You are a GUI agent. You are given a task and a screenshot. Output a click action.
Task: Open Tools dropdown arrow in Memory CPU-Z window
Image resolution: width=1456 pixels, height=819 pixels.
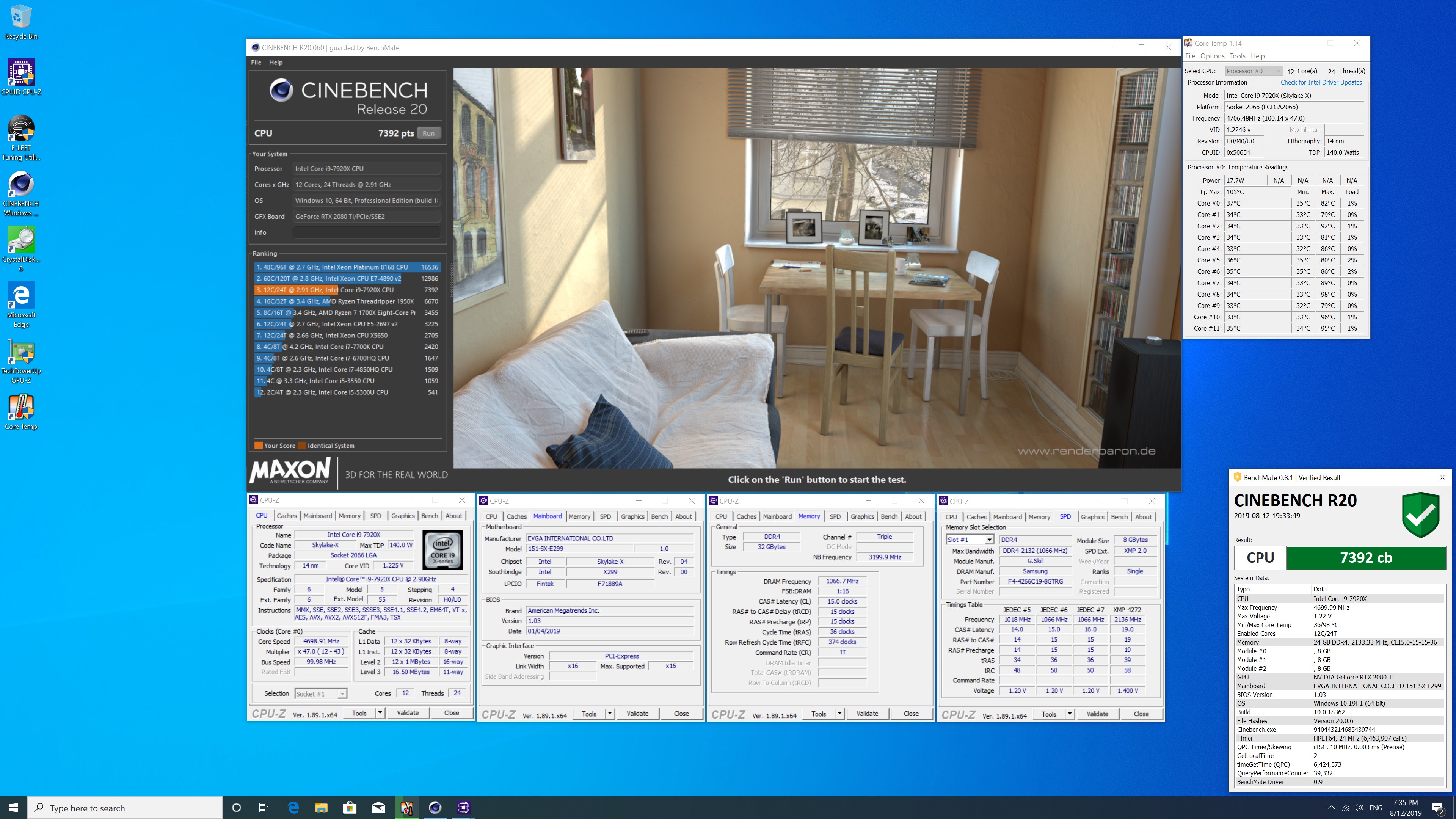839,714
